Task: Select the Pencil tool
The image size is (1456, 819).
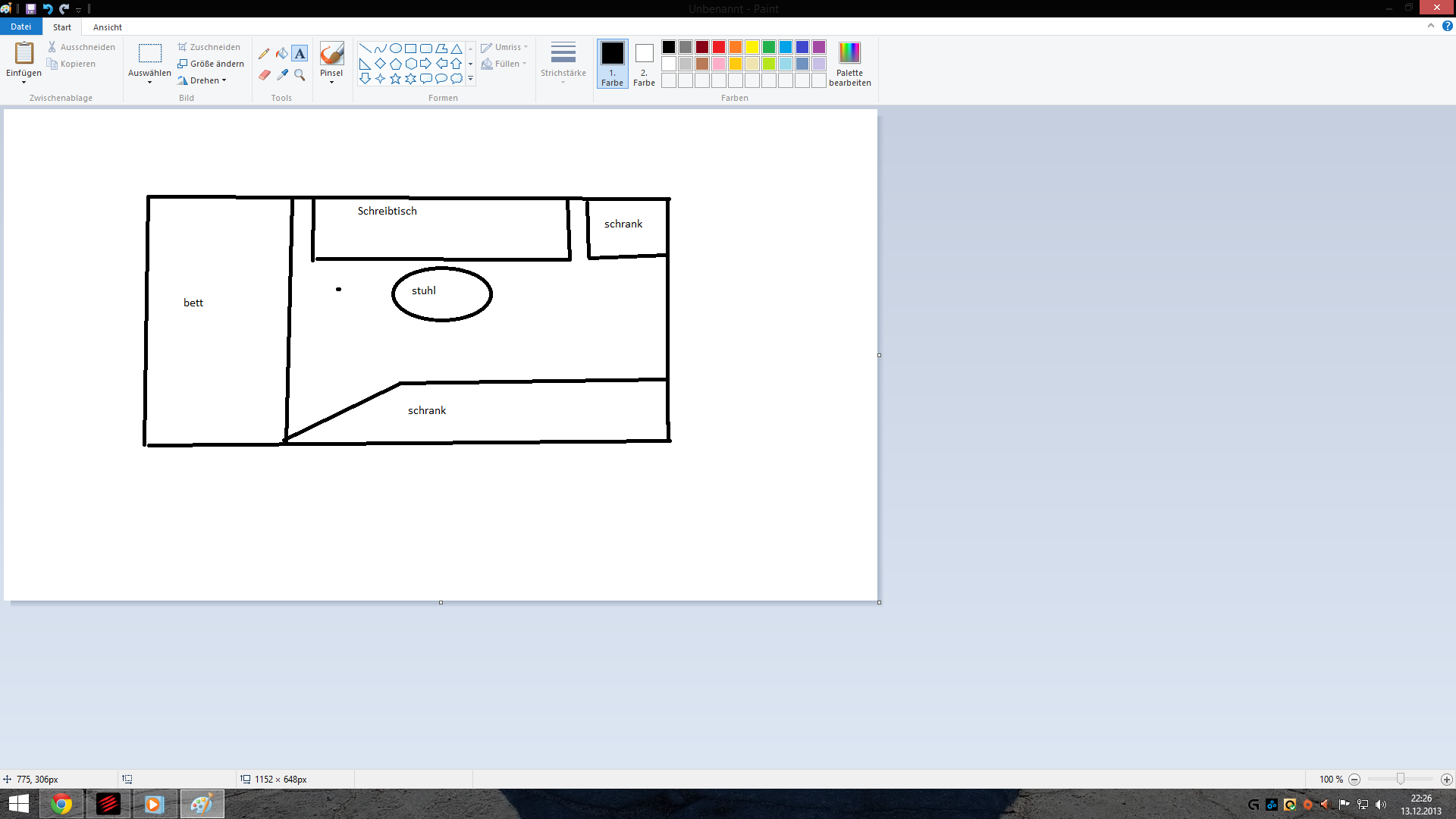Action: point(264,54)
